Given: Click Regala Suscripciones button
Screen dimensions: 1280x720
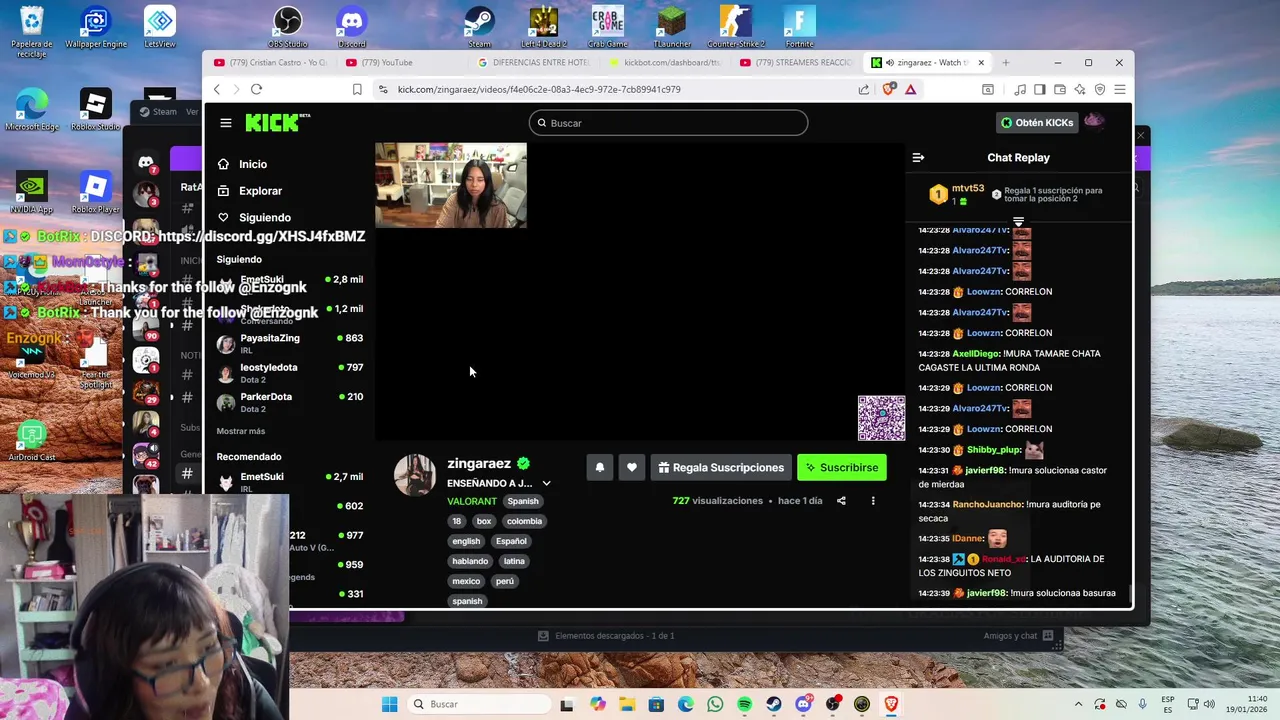Looking at the screenshot, I should 721,467.
